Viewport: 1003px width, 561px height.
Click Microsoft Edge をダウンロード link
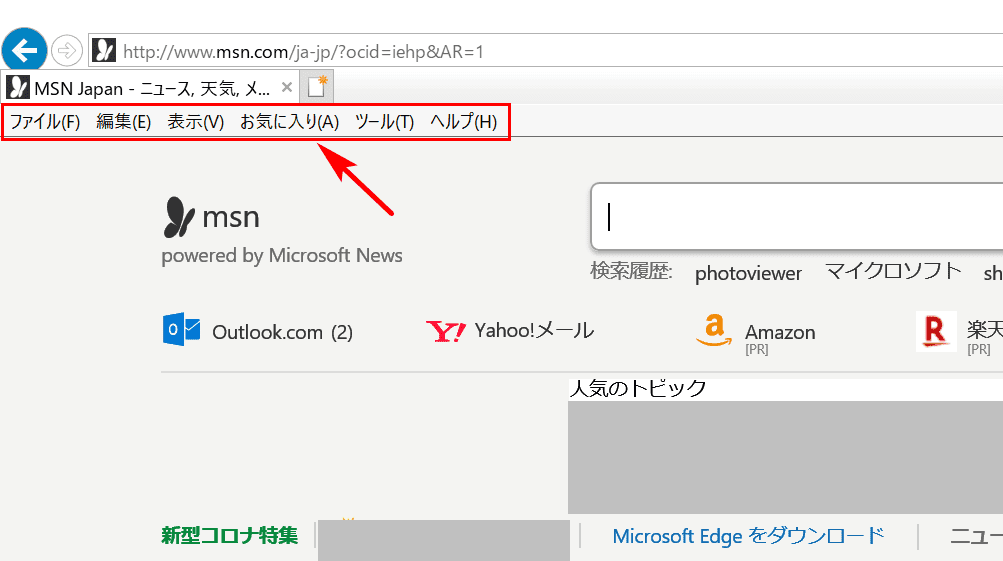(x=748, y=536)
